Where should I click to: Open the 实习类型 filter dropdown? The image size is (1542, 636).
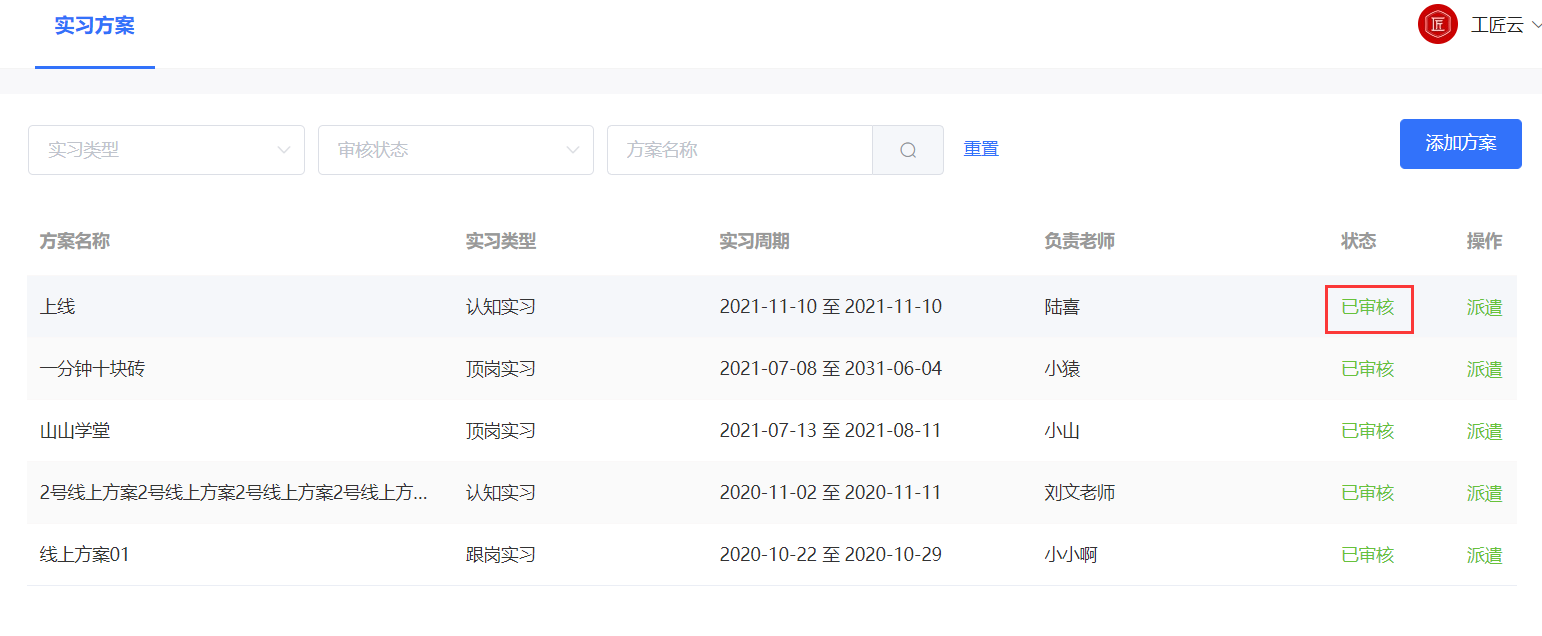[166, 149]
